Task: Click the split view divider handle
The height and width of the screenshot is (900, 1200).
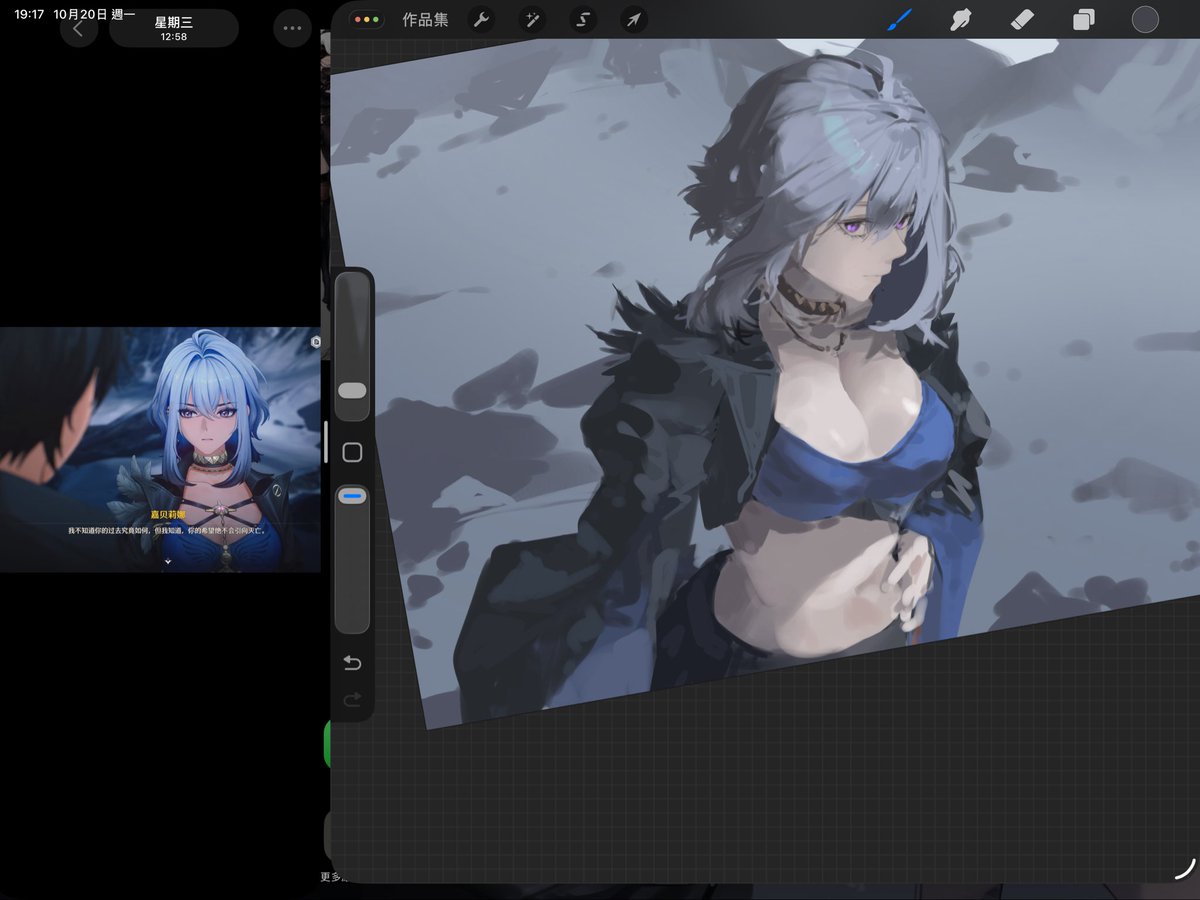Action: pyautogui.click(x=325, y=442)
